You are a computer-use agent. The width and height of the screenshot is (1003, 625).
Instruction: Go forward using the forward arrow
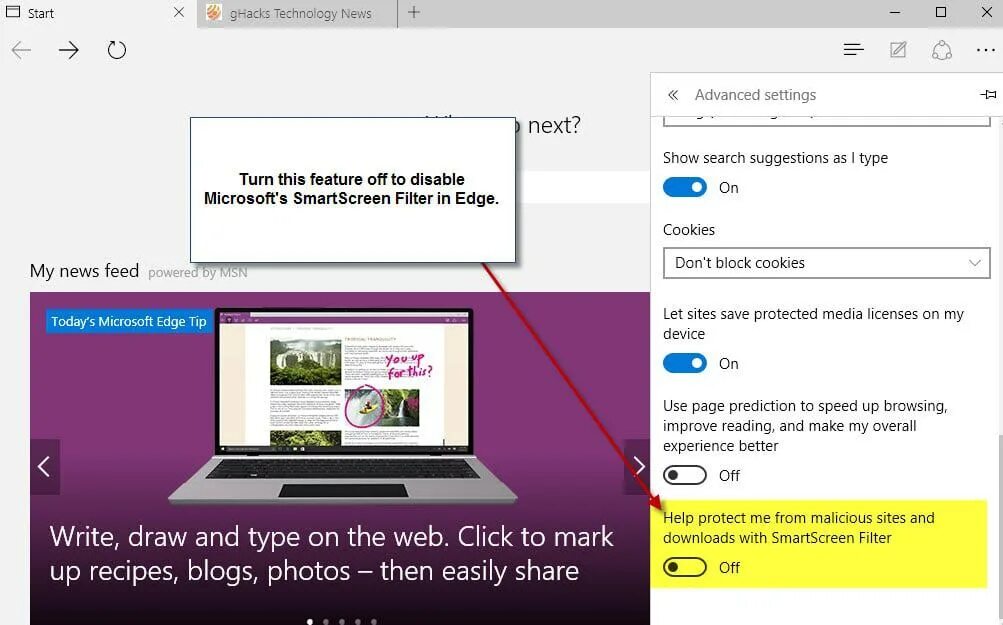68,50
